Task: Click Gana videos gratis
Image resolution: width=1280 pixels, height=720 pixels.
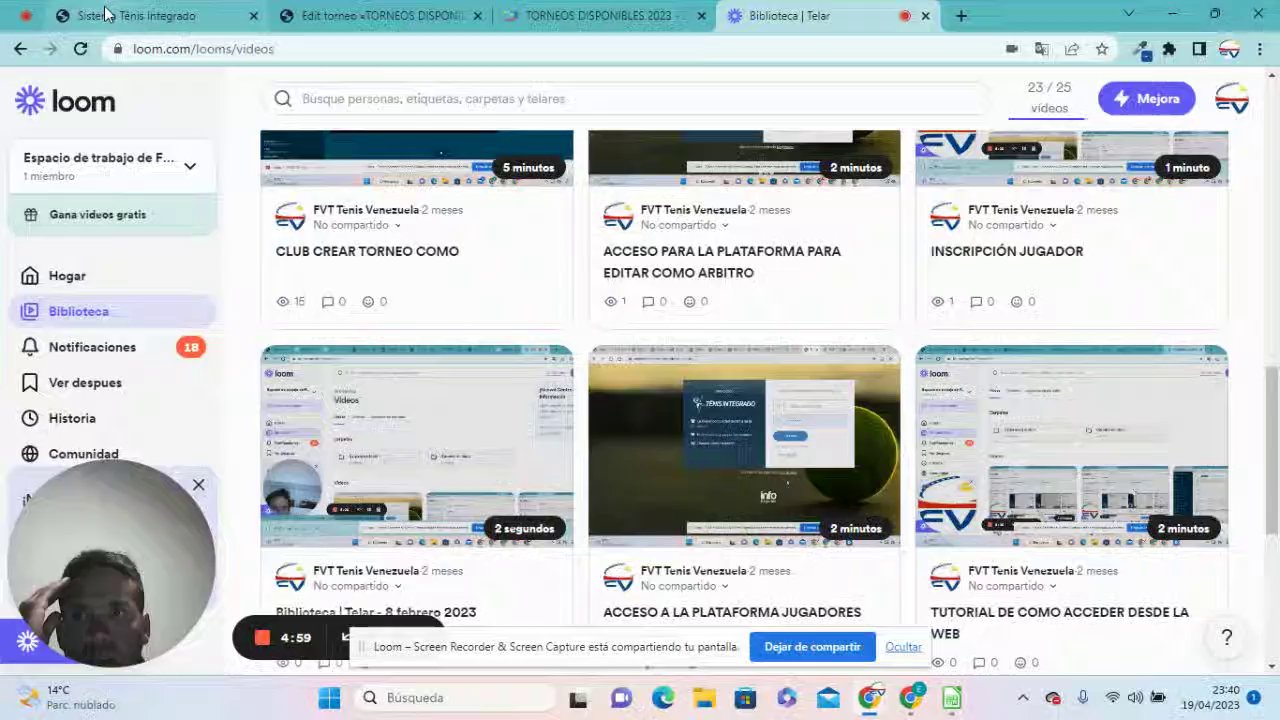Action: pos(97,214)
